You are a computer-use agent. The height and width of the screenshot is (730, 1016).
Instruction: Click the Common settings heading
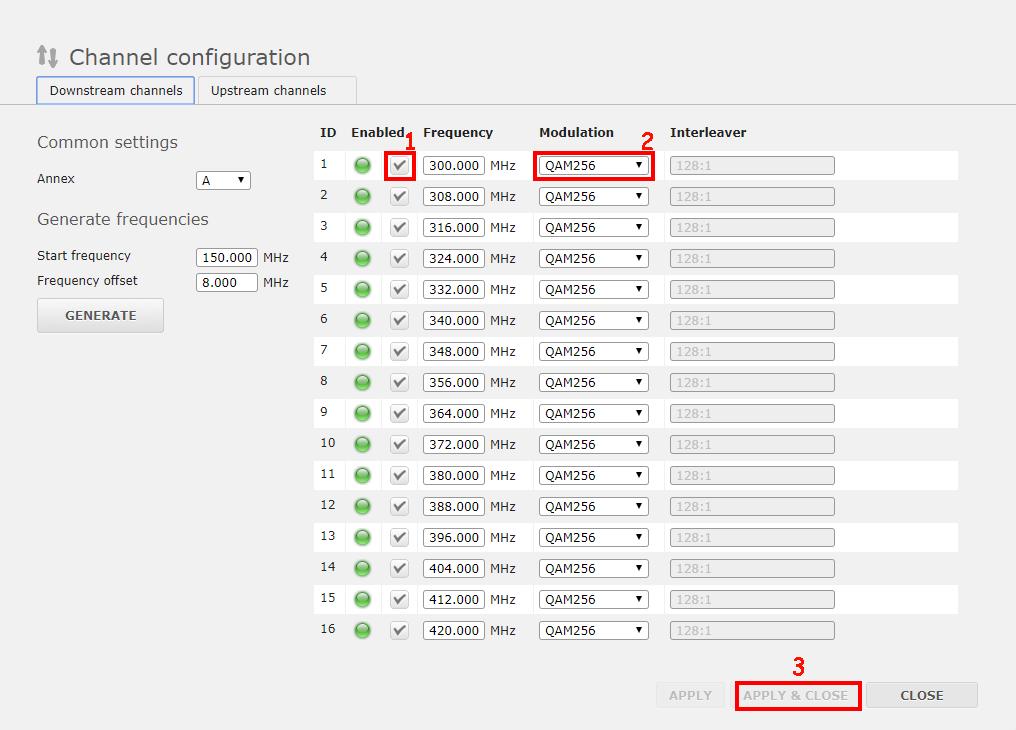pos(108,143)
